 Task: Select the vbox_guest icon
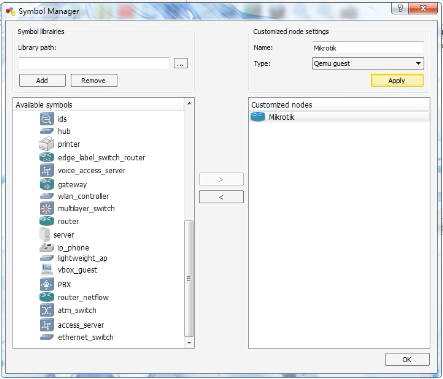click(x=47, y=270)
